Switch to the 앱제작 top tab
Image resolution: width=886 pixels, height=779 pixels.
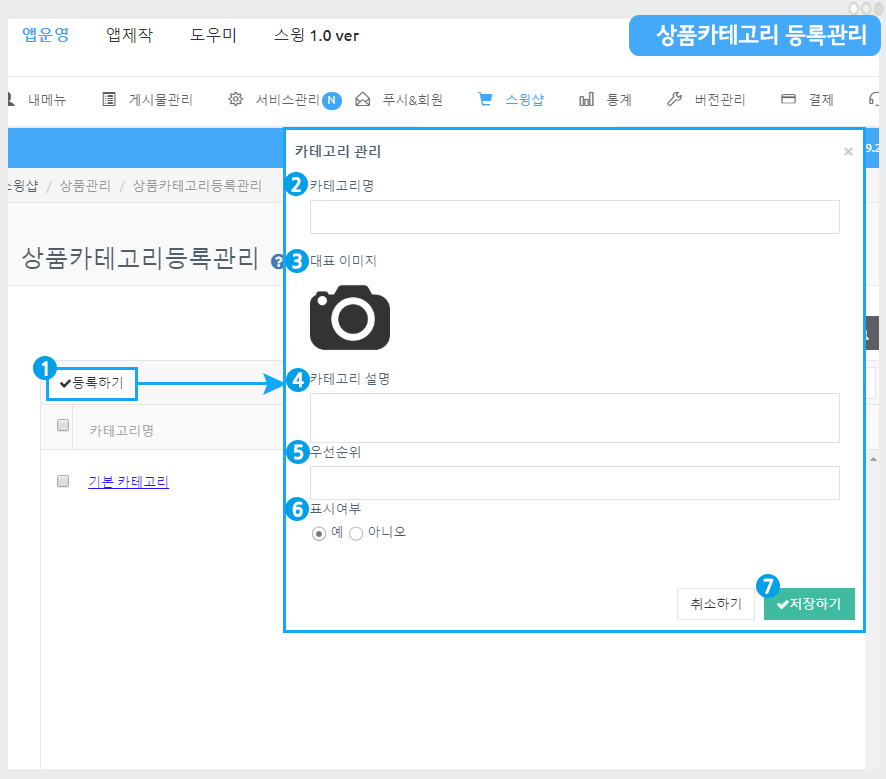129,36
